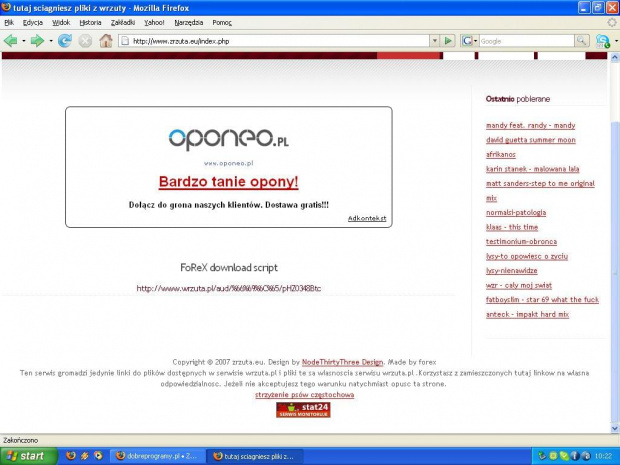
Task: Click the green Go arrow beside address bar
Action: tap(448, 41)
